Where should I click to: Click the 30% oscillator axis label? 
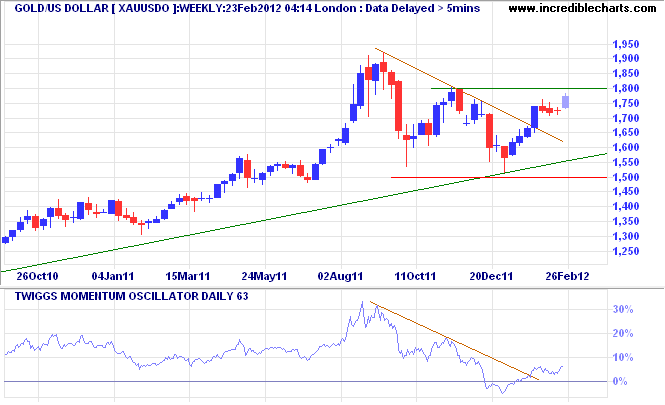tap(623, 310)
